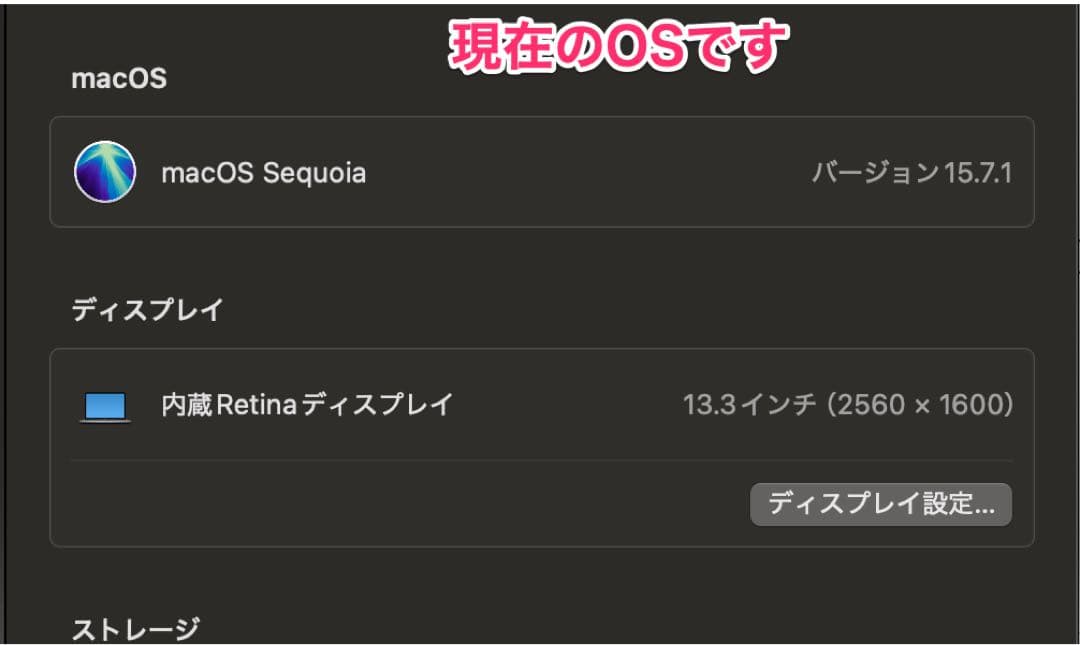The height and width of the screenshot is (645, 1080).
Task: Click the 15.7.1 version number
Action: coord(979,173)
